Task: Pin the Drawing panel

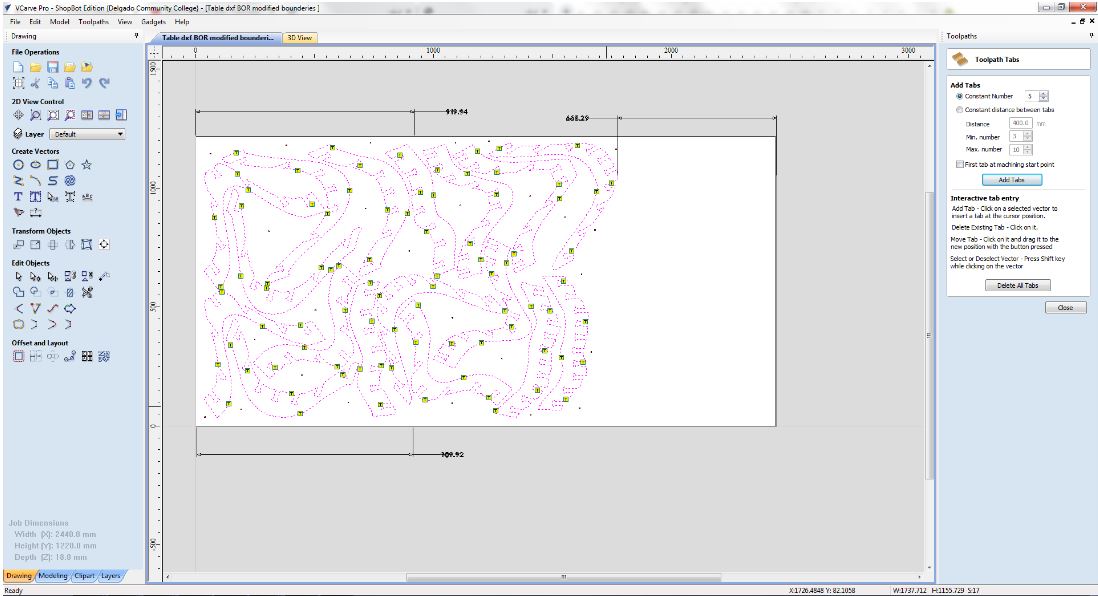Action: tap(137, 36)
